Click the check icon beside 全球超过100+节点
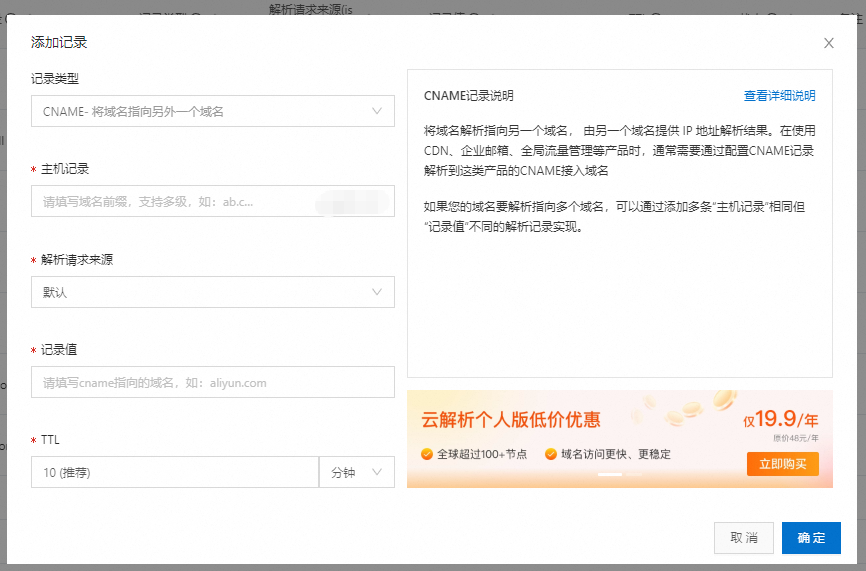The height and width of the screenshot is (571, 866). (x=427, y=454)
